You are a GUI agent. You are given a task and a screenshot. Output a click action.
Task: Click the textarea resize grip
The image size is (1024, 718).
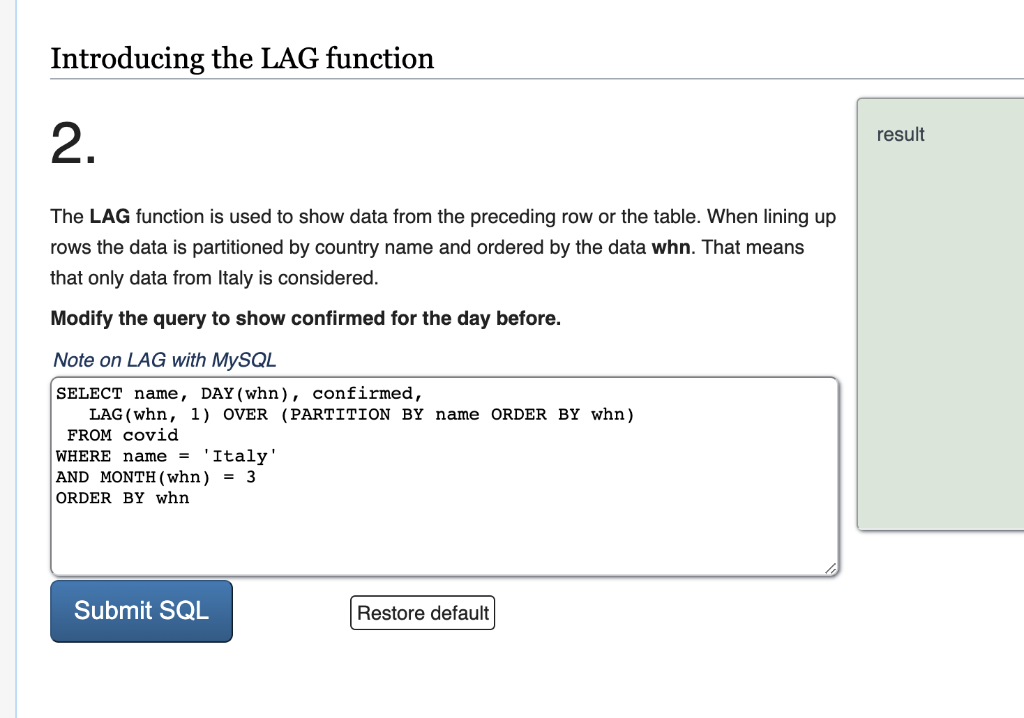[x=830, y=569]
